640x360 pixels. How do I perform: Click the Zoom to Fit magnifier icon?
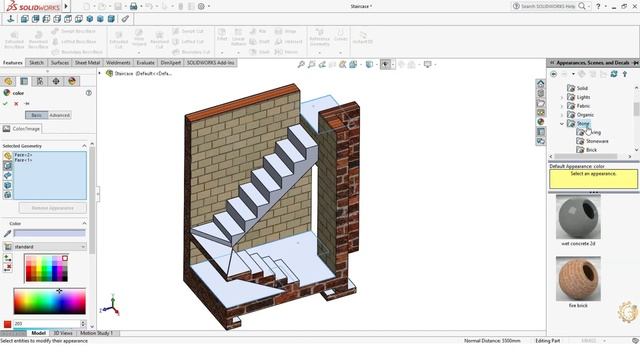point(301,64)
